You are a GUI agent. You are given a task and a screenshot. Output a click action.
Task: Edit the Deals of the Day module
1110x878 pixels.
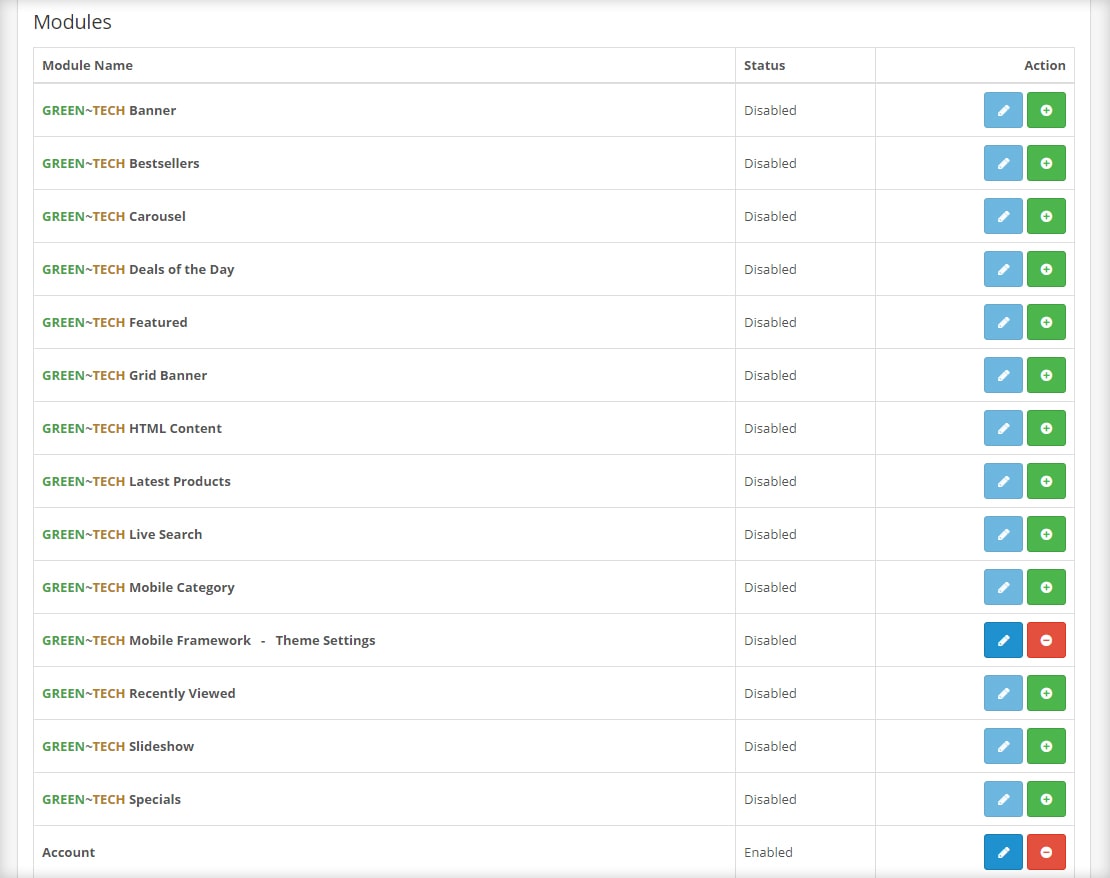(x=1003, y=269)
